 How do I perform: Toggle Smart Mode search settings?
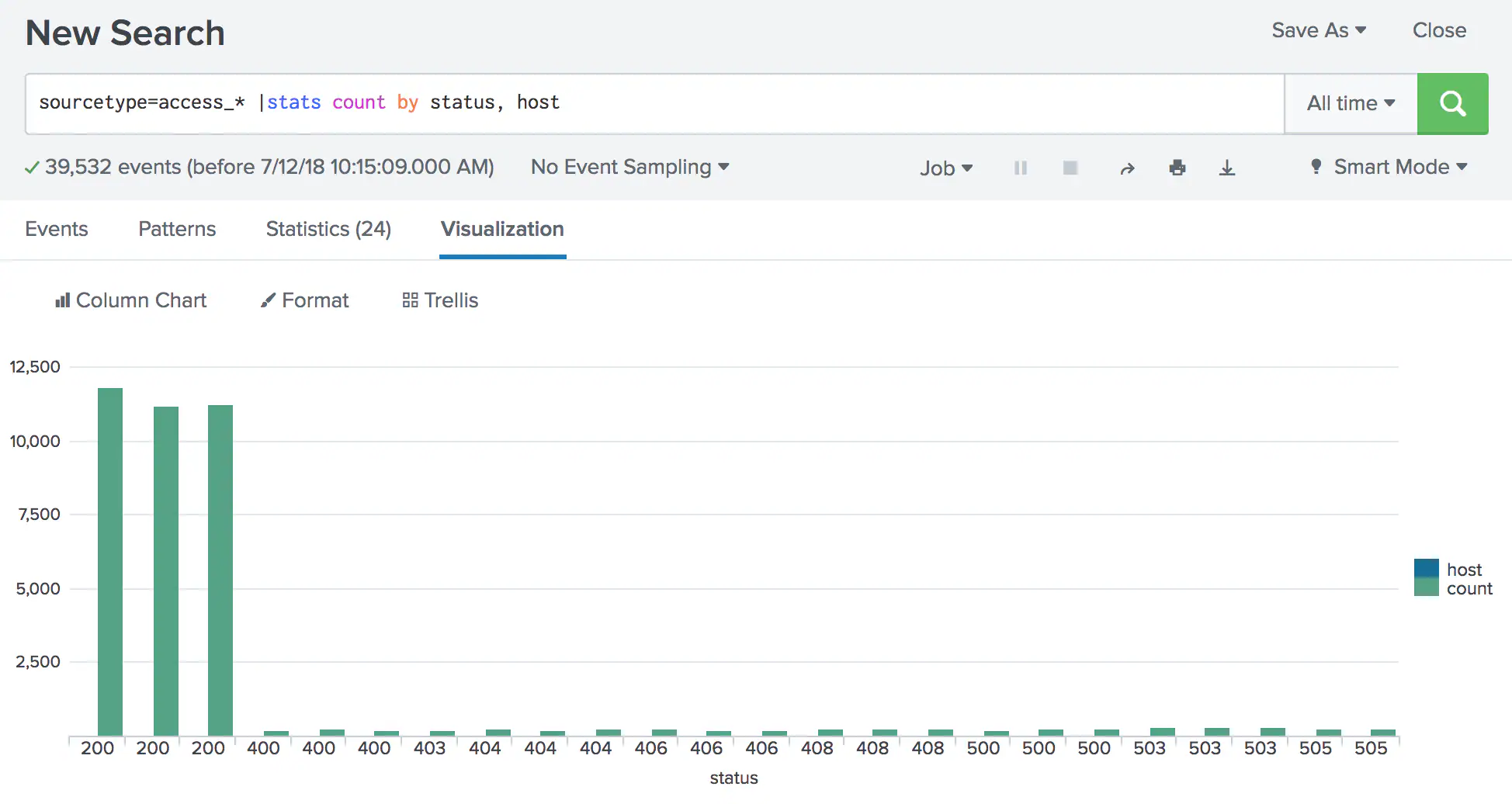tap(1389, 167)
